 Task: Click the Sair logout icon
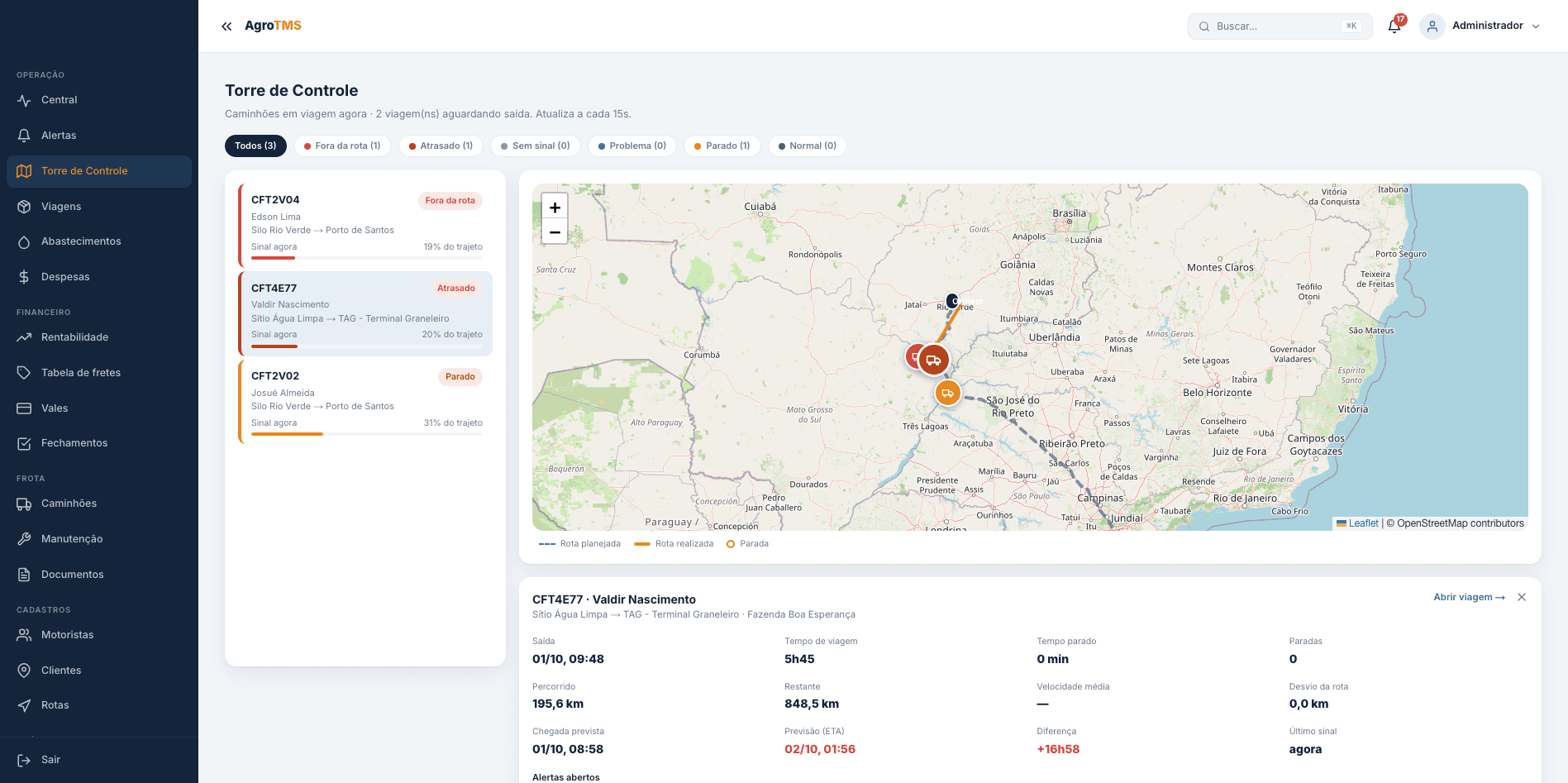(24, 760)
